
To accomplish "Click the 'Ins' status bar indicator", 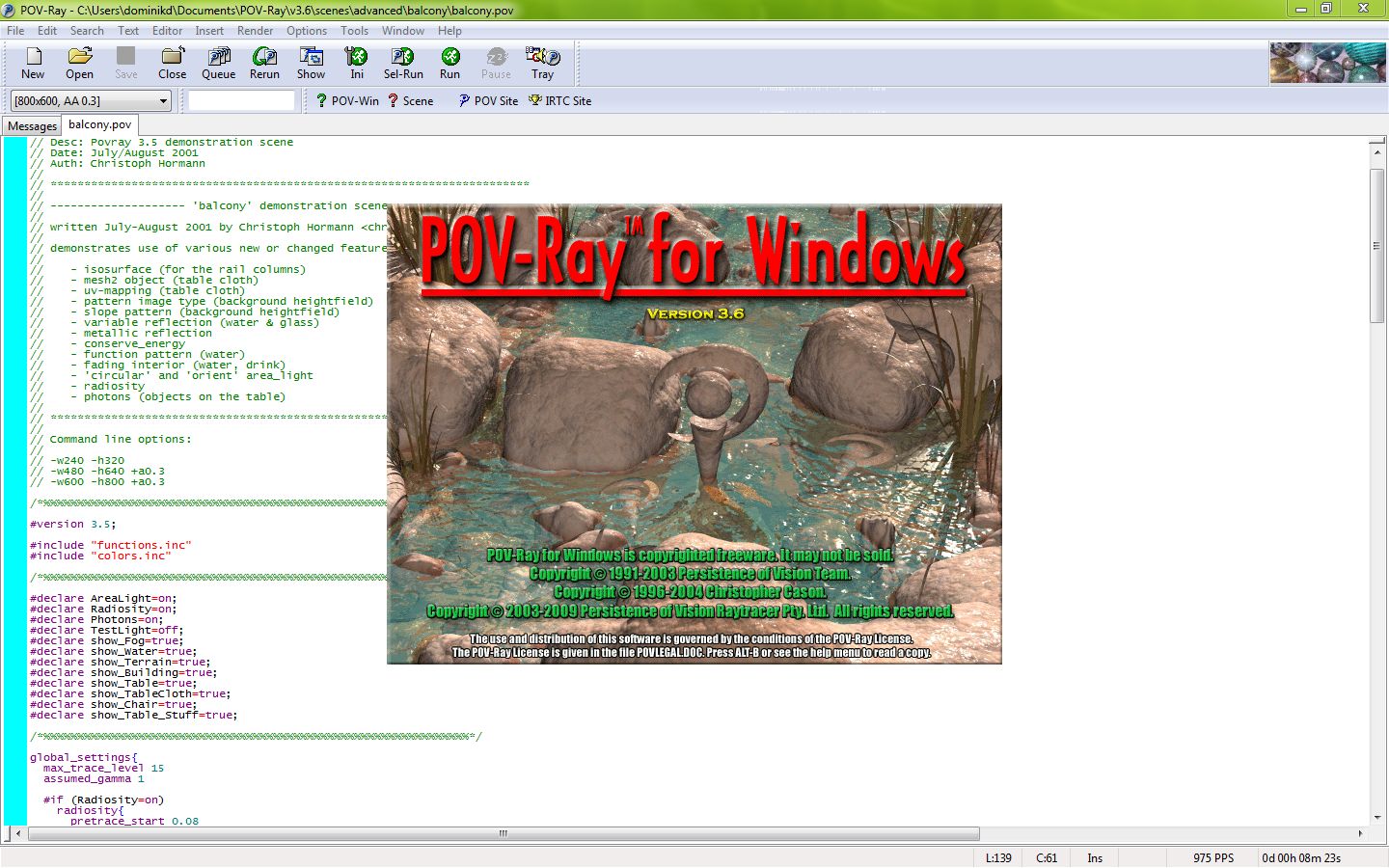I will [1095, 857].
